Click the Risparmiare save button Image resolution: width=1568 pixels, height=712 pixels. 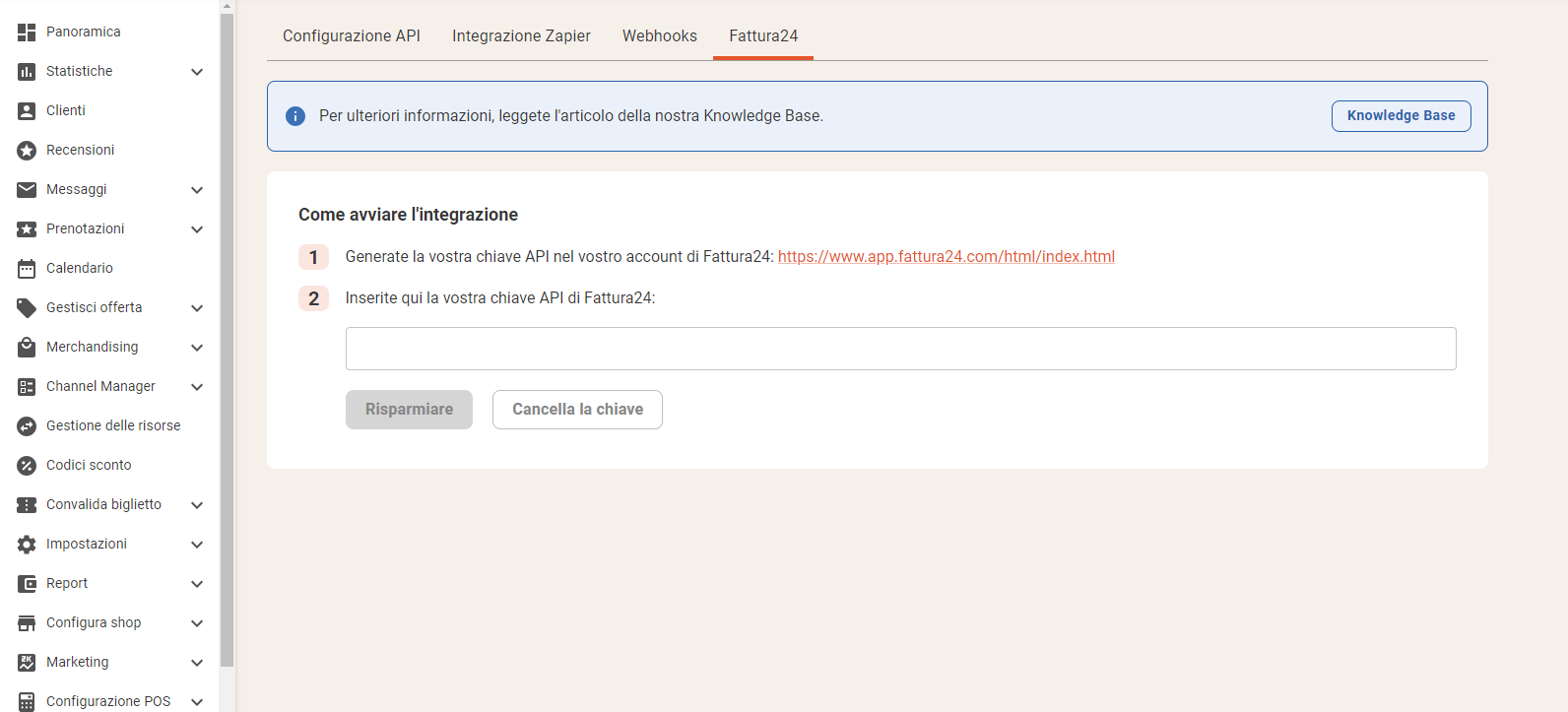[409, 410]
